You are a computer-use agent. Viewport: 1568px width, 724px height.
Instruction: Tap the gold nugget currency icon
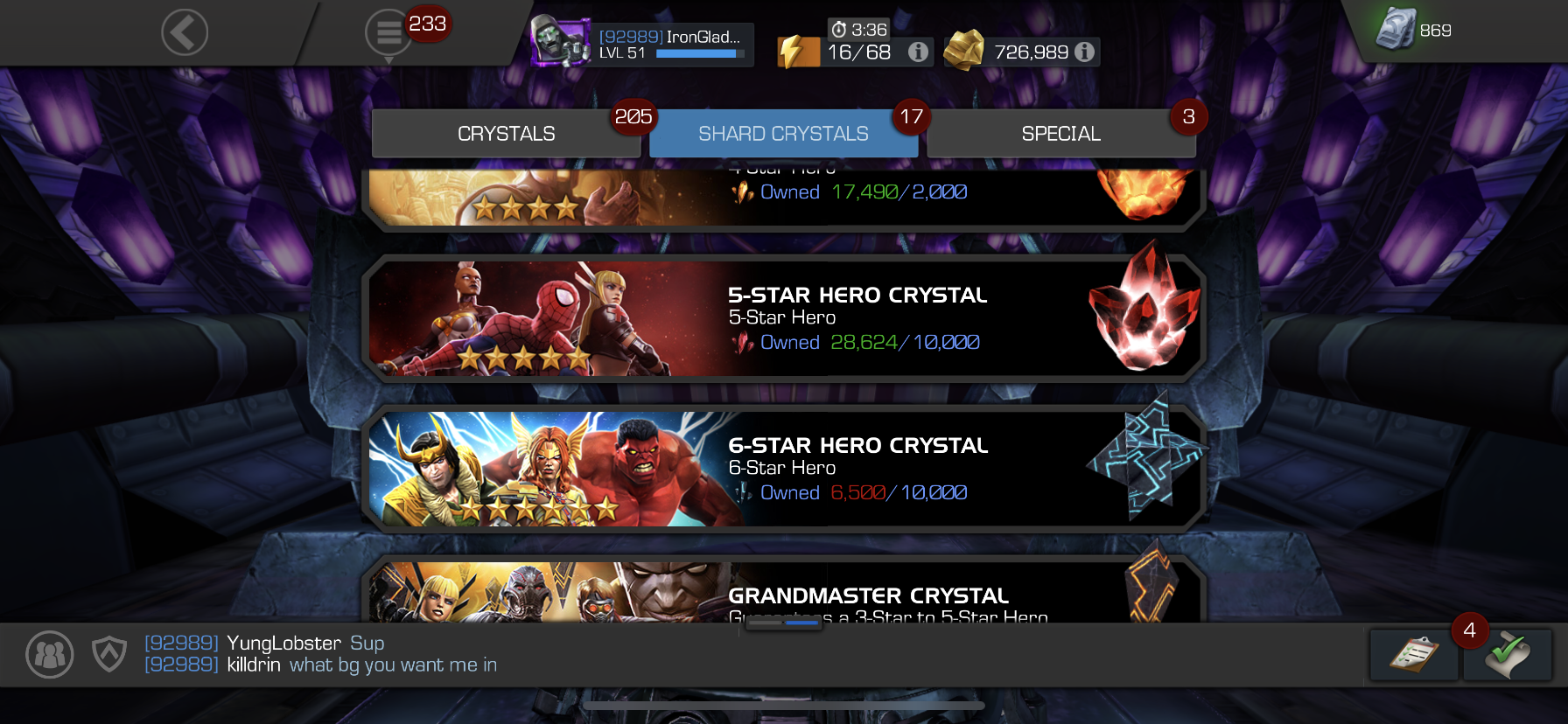(963, 50)
